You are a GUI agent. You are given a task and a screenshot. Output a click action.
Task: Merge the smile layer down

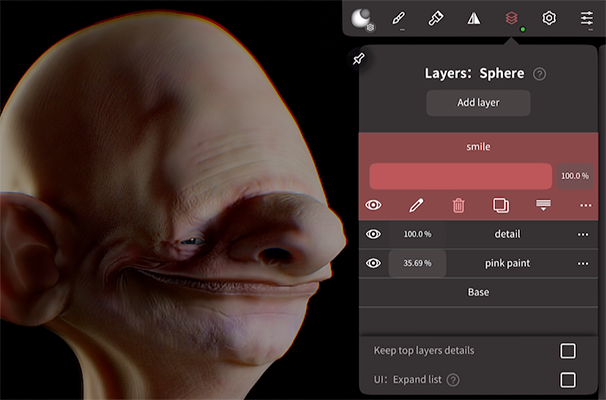click(544, 205)
